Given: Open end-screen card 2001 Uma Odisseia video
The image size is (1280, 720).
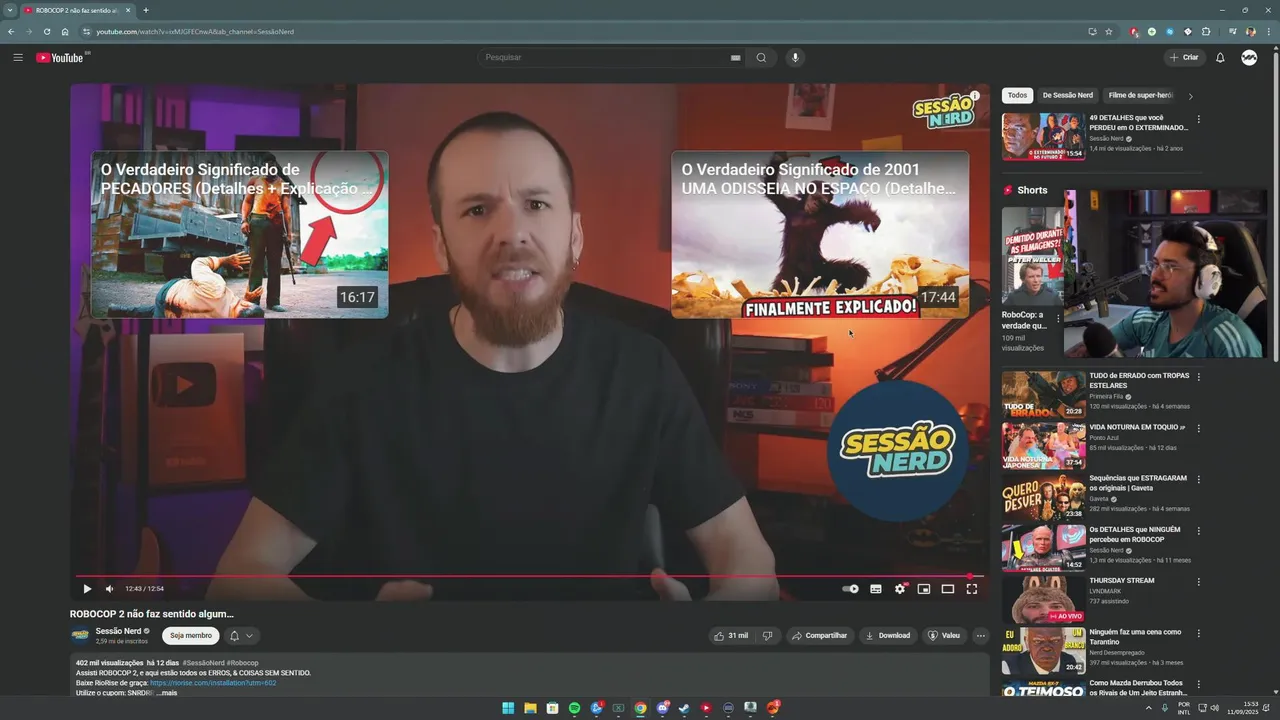Looking at the screenshot, I should pyautogui.click(x=819, y=234).
